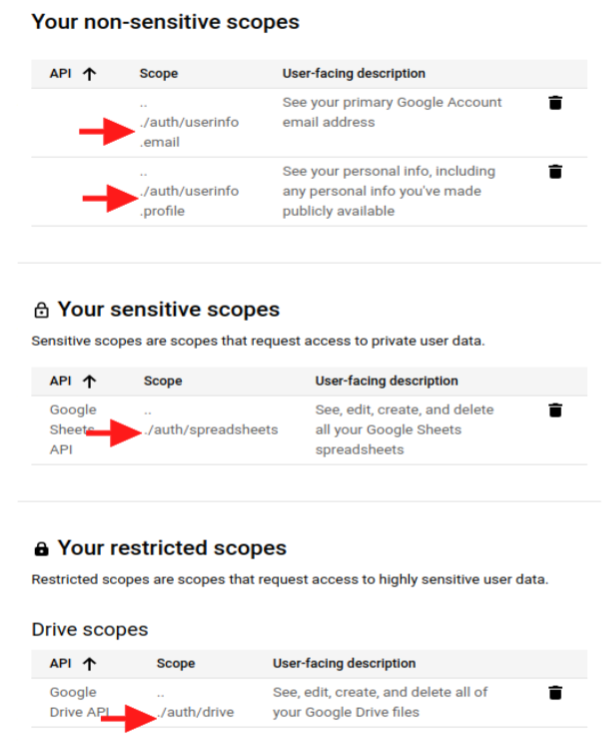Click the closed lock icon beside restricted scopes
The image size is (610, 742).
tap(41, 549)
